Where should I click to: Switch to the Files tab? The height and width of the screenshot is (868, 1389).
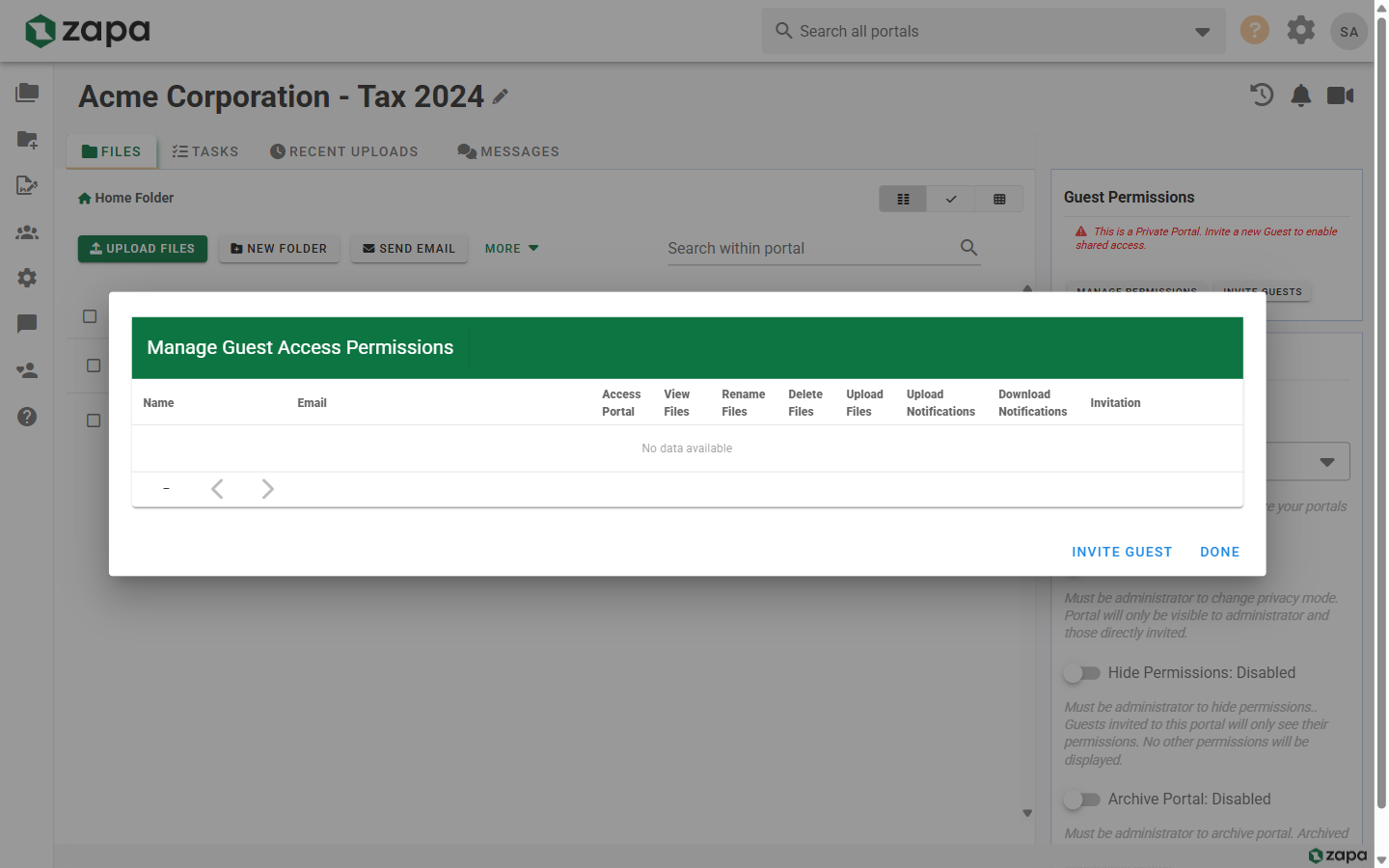[112, 151]
